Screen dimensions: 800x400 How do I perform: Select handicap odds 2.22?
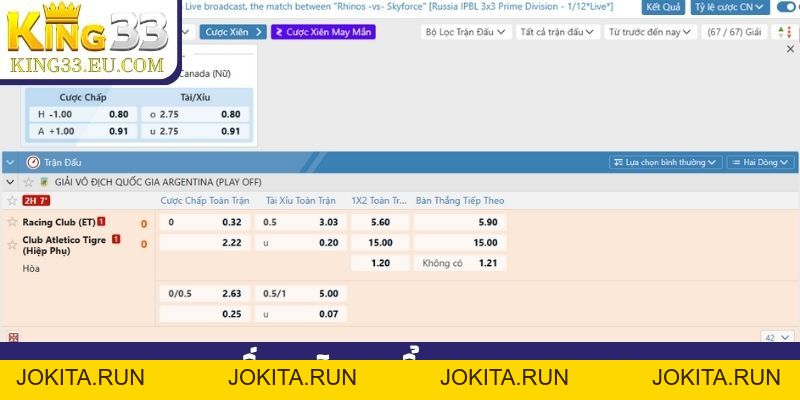(x=205, y=242)
